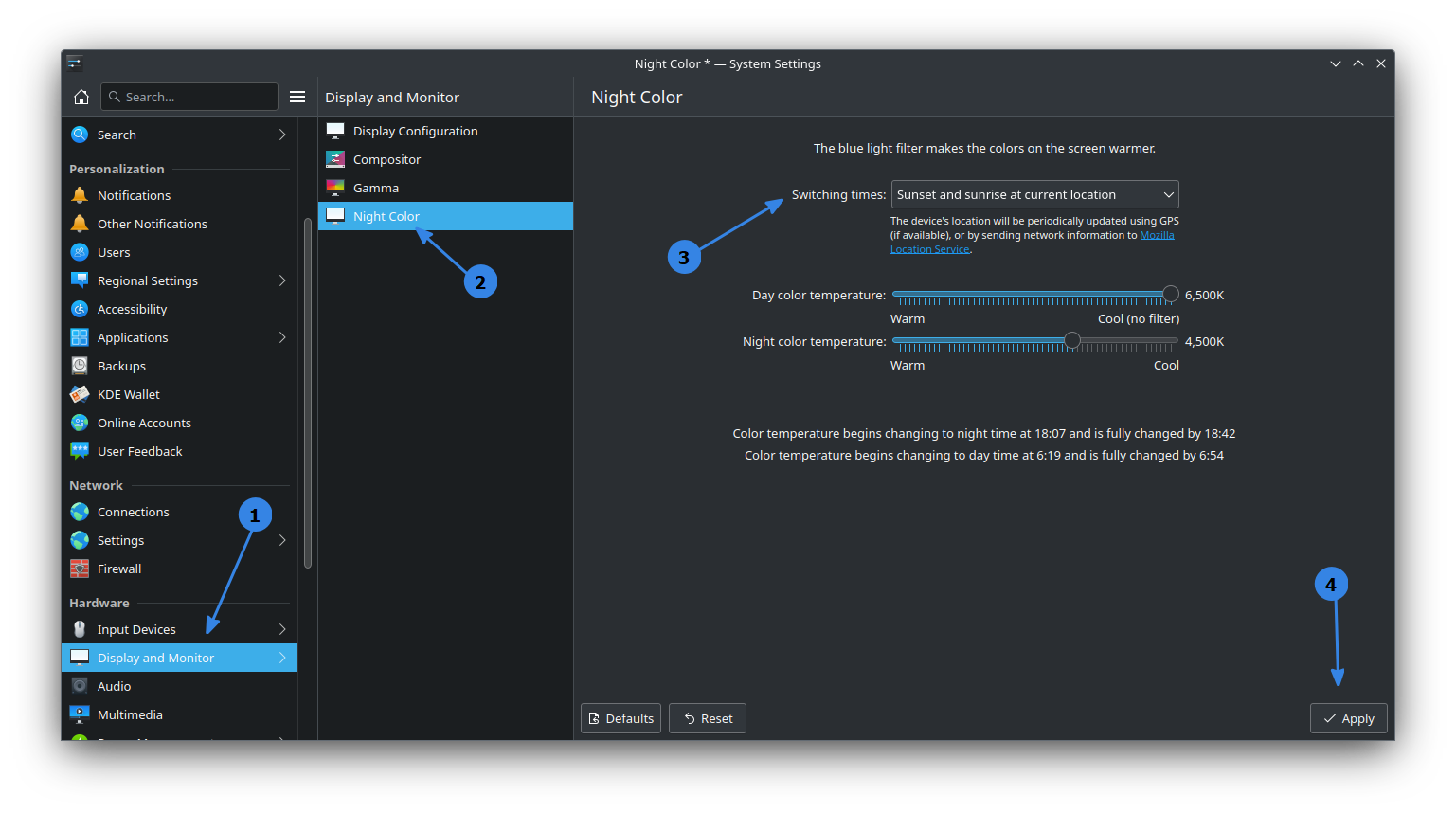Open the Display Configuration entry

pos(445,131)
